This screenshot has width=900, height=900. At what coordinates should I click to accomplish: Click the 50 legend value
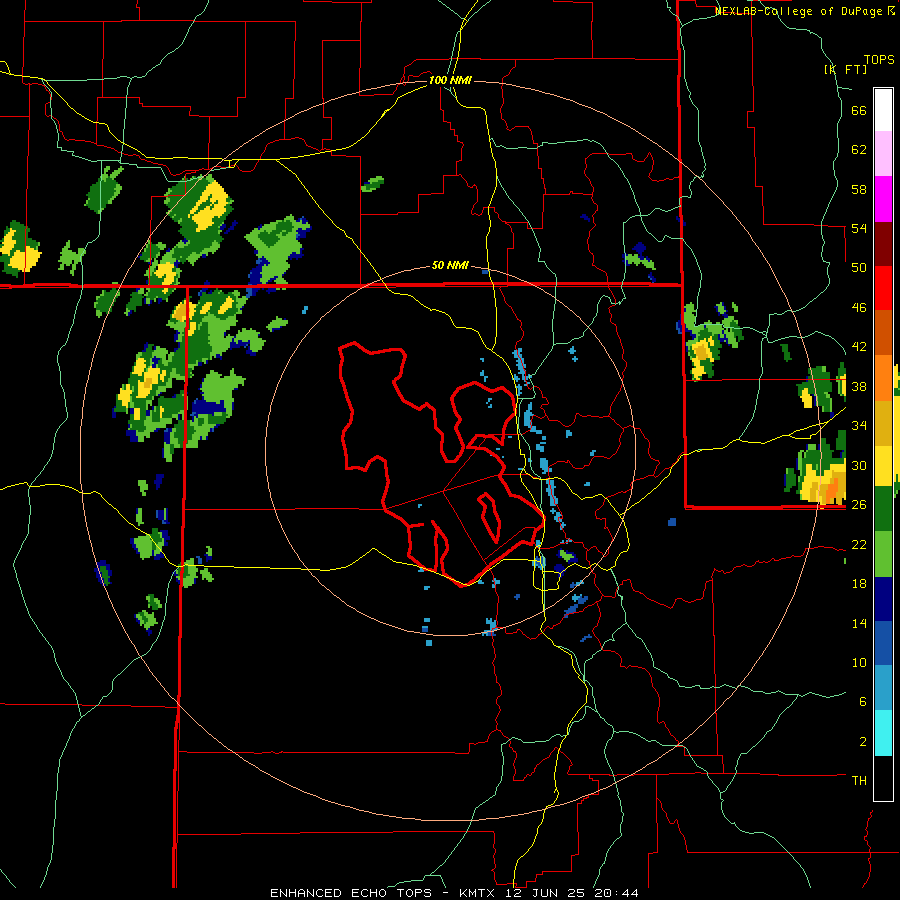click(x=859, y=268)
